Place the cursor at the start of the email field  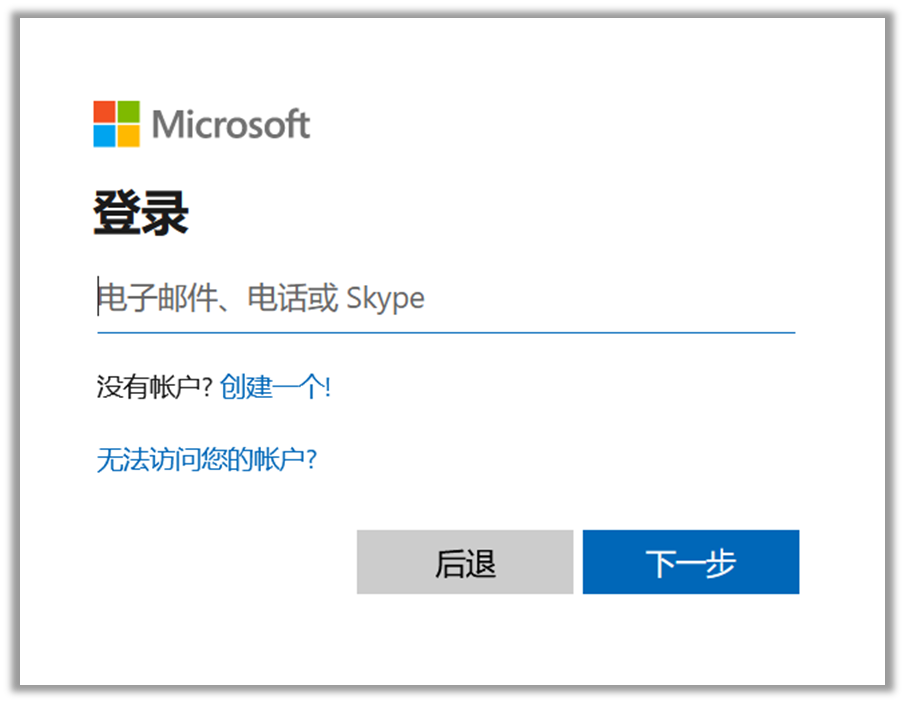pos(99,298)
